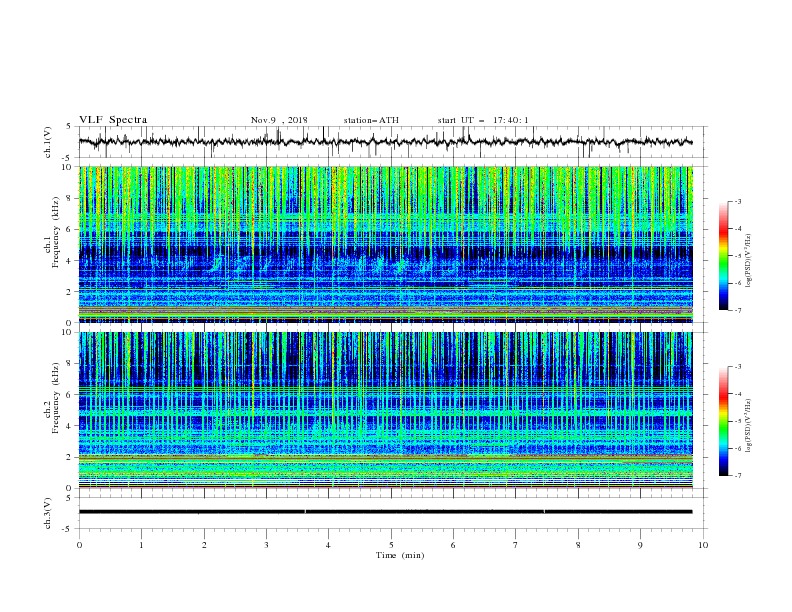Click the ch.2 "Frequency (kHz)" axis label
This screenshot has width=792, height=612.
point(55,398)
